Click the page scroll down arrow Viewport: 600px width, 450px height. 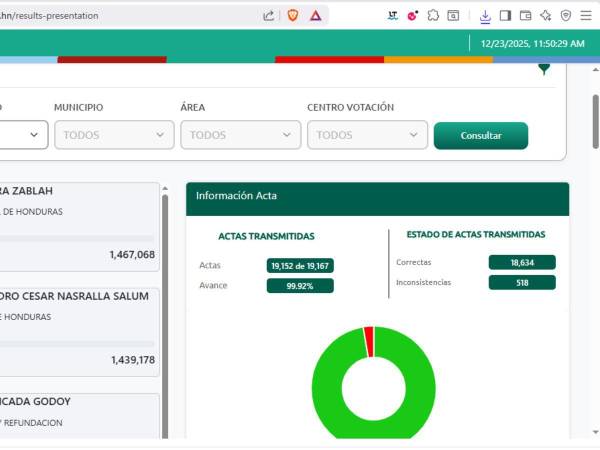coord(595,432)
